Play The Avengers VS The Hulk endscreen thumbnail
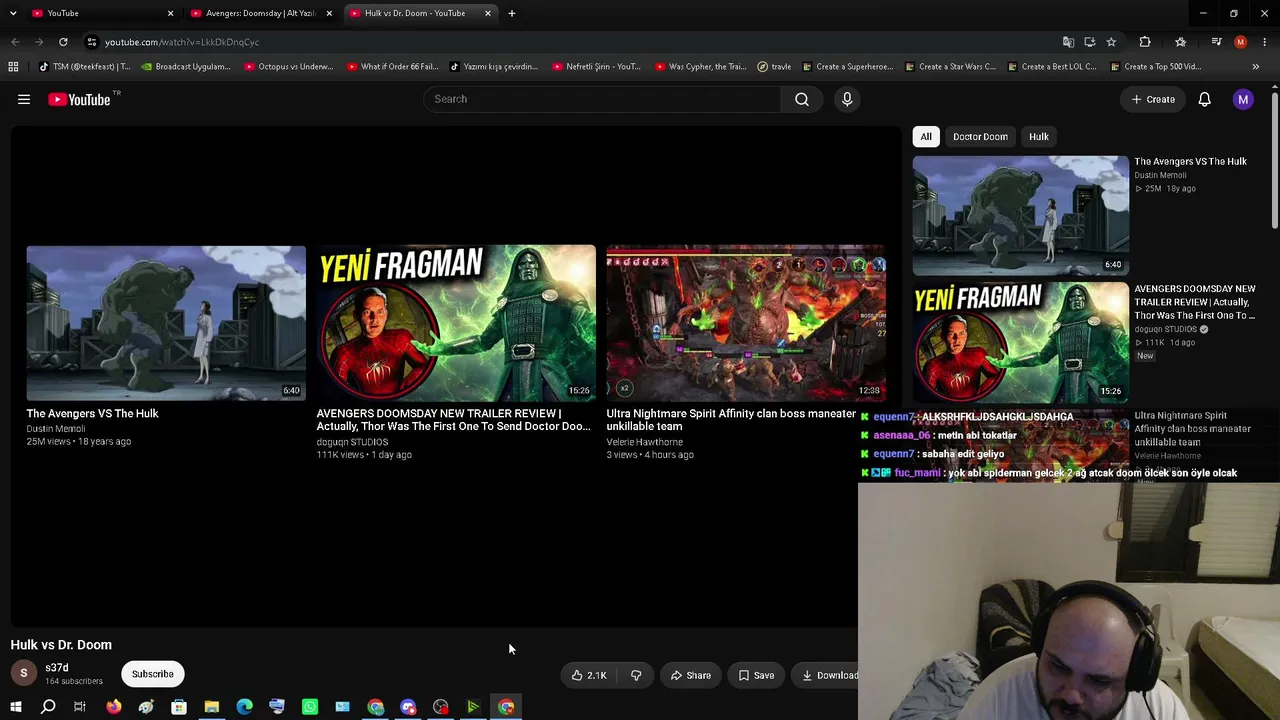 click(x=166, y=323)
